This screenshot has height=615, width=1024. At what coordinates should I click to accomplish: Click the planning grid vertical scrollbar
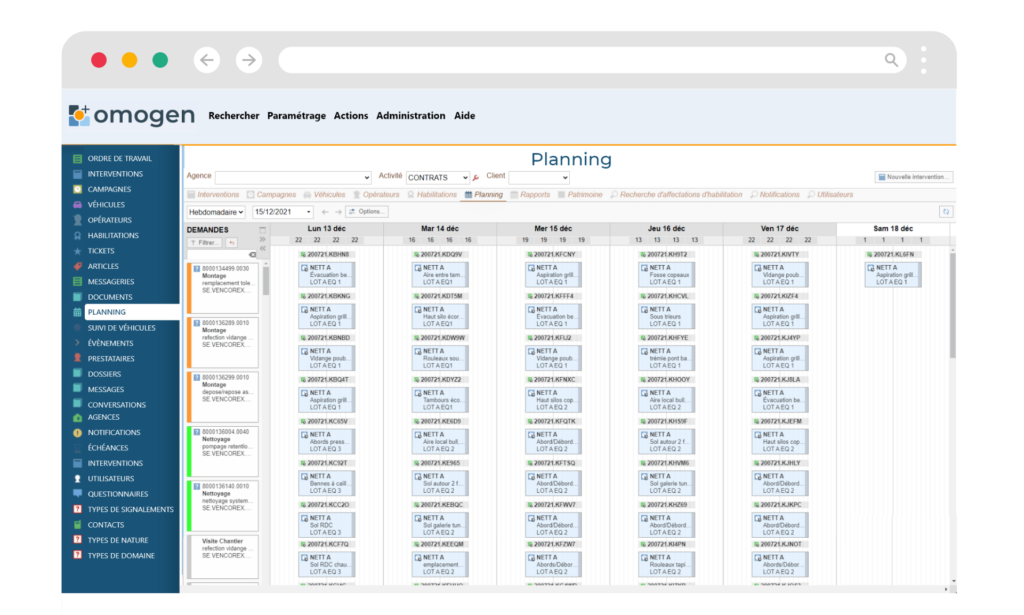(952, 307)
